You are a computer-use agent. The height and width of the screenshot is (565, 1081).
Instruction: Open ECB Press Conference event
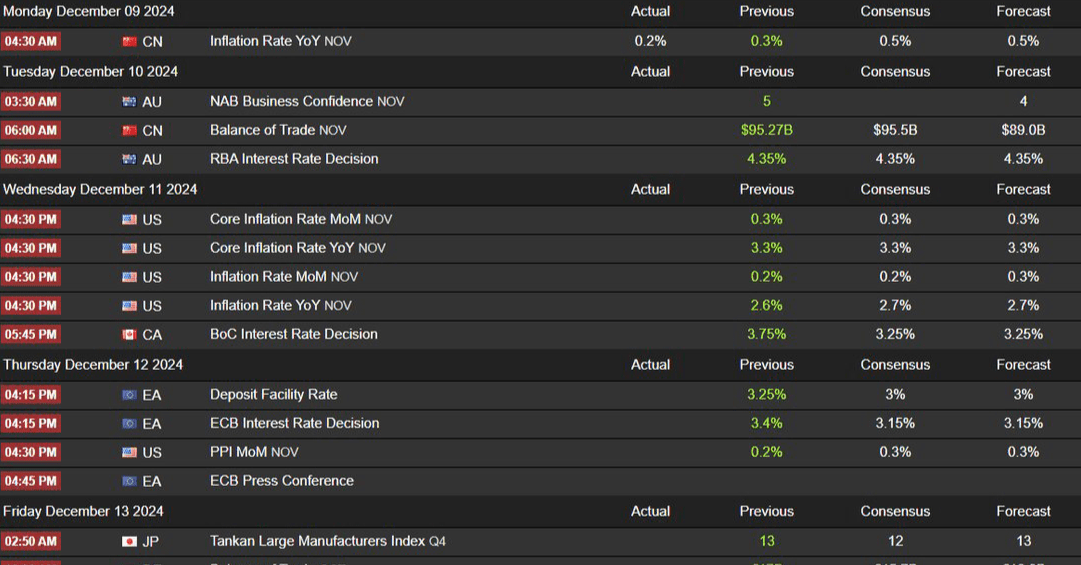point(282,481)
